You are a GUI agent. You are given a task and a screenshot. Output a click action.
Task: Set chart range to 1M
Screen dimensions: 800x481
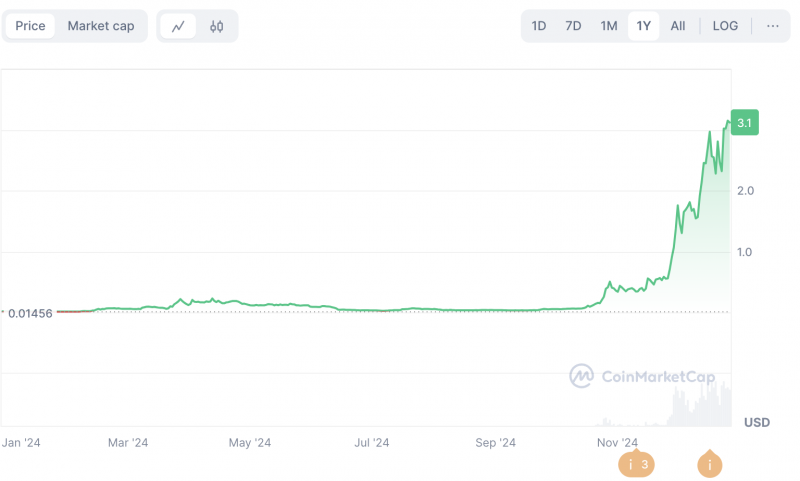tap(609, 26)
